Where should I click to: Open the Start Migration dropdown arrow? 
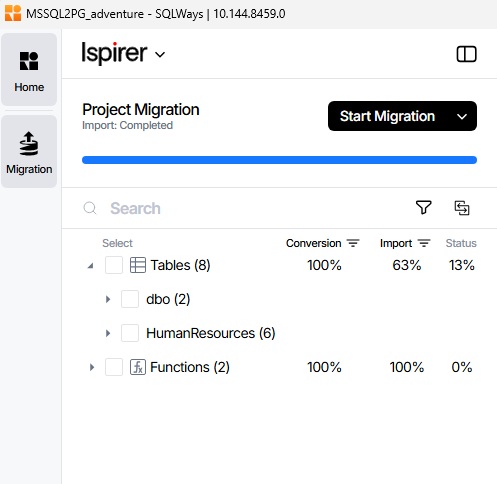pos(462,116)
